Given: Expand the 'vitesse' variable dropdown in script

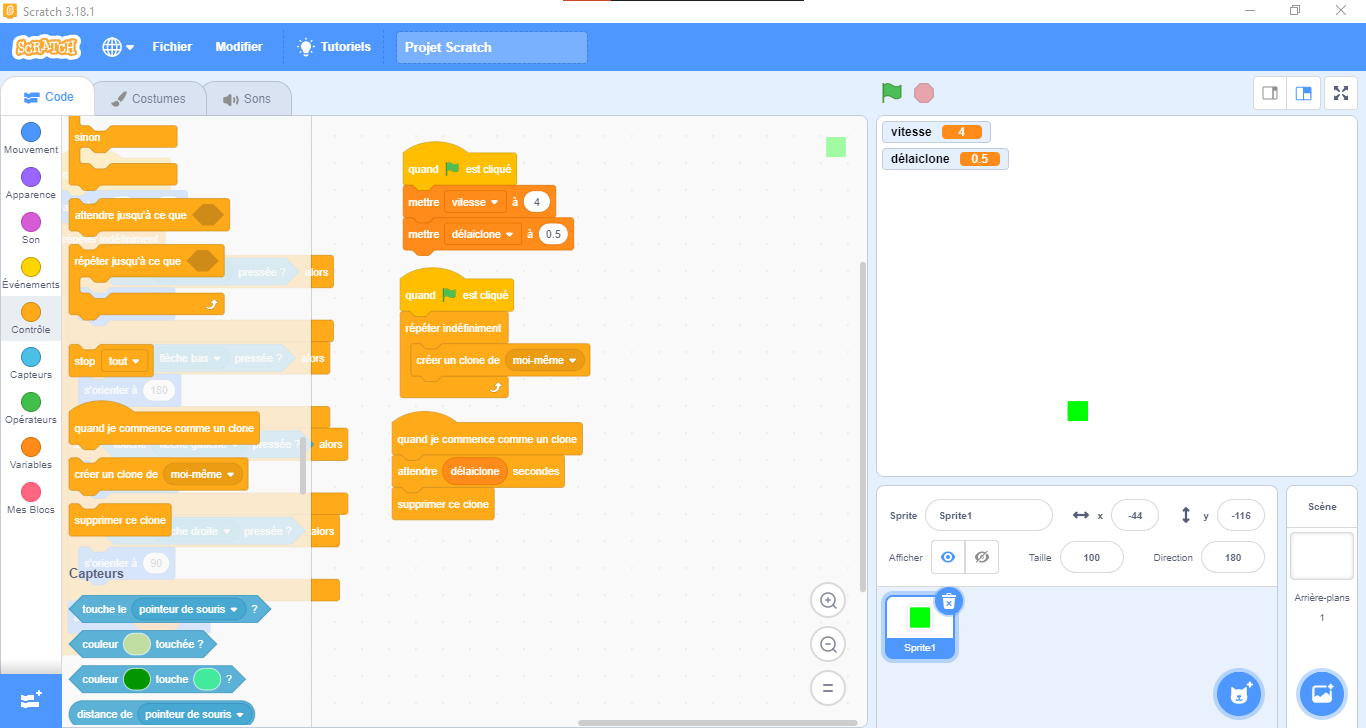Looking at the screenshot, I should 475,202.
